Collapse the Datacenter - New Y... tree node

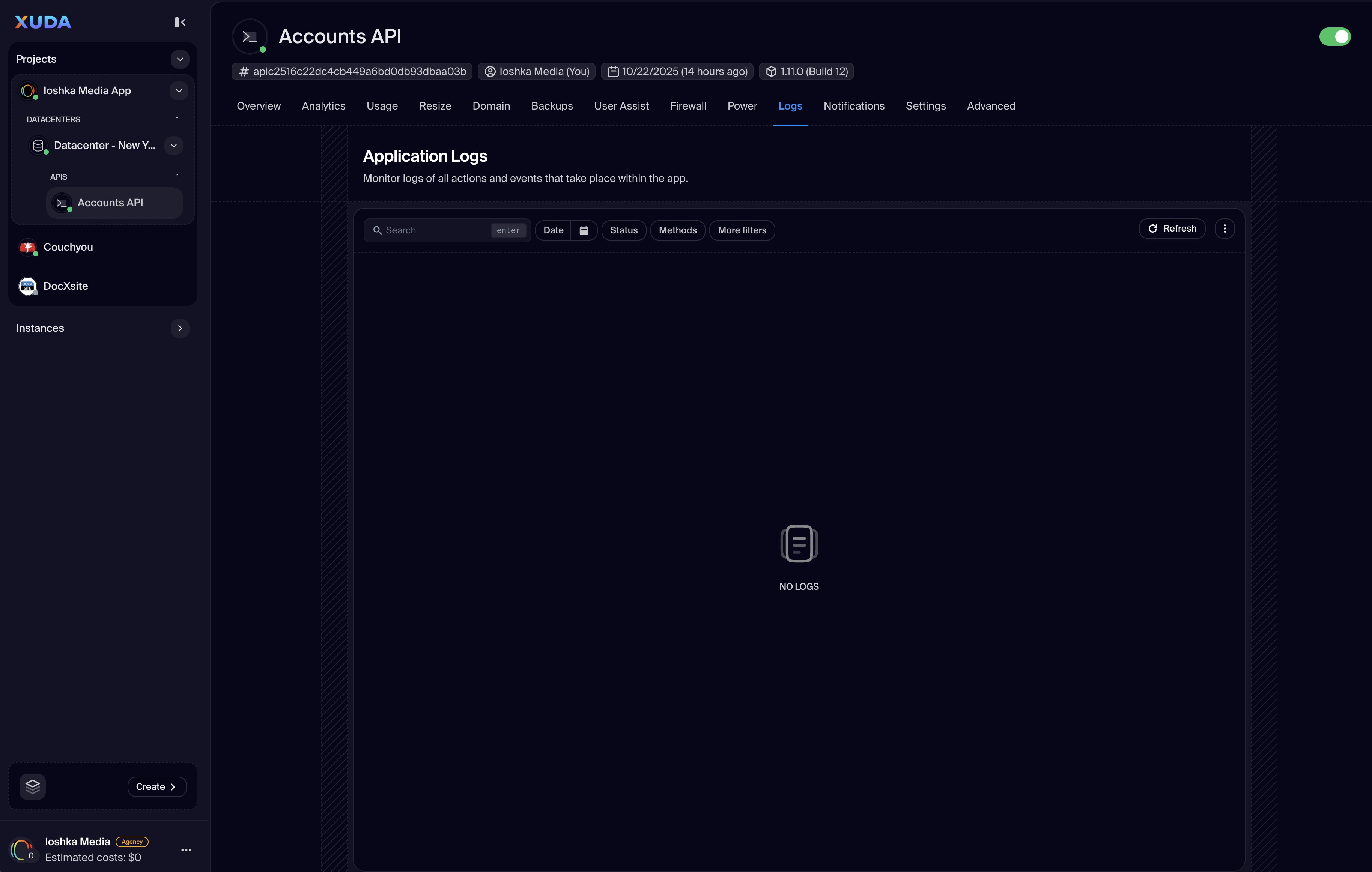[x=173, y=145]
